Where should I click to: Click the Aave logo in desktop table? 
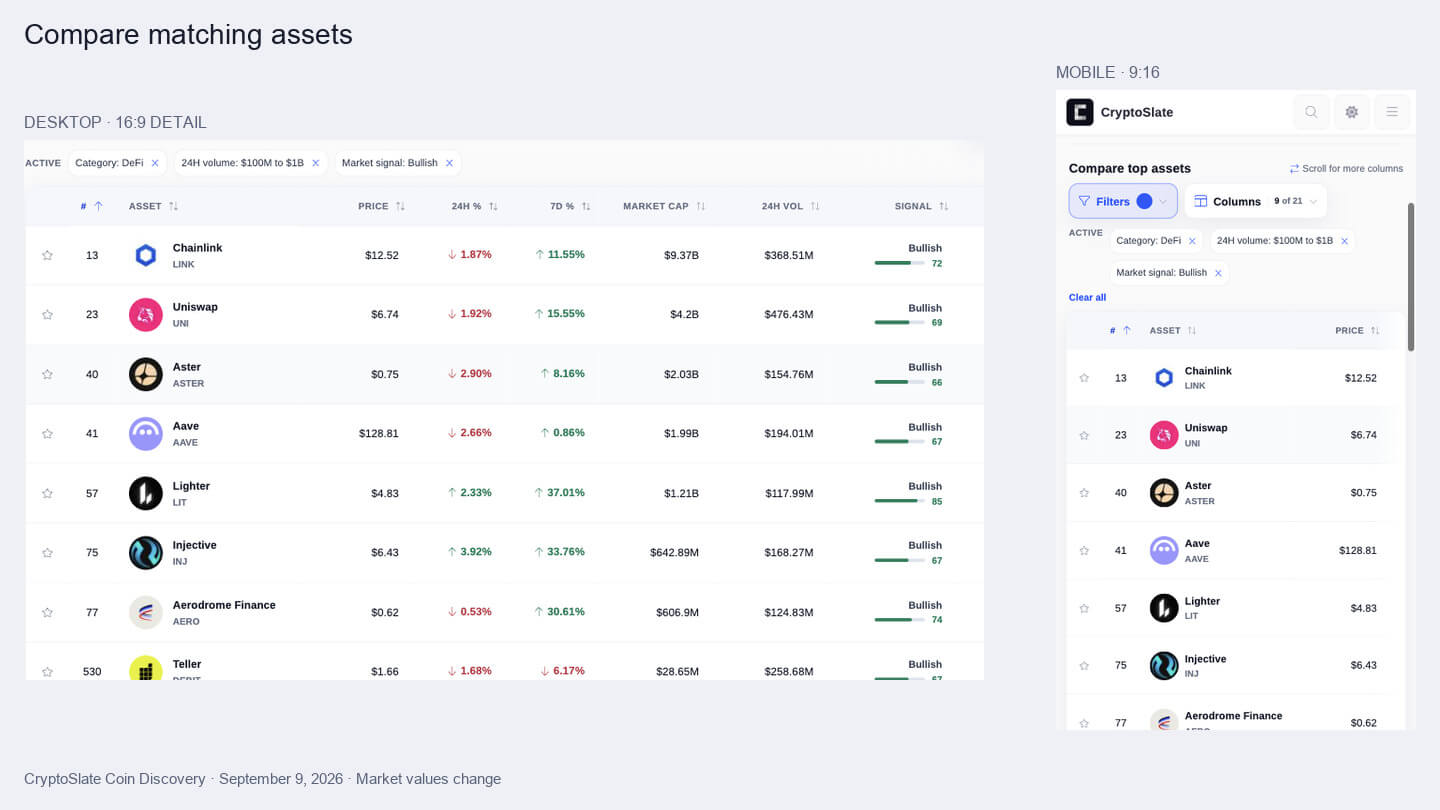(146, 434)
